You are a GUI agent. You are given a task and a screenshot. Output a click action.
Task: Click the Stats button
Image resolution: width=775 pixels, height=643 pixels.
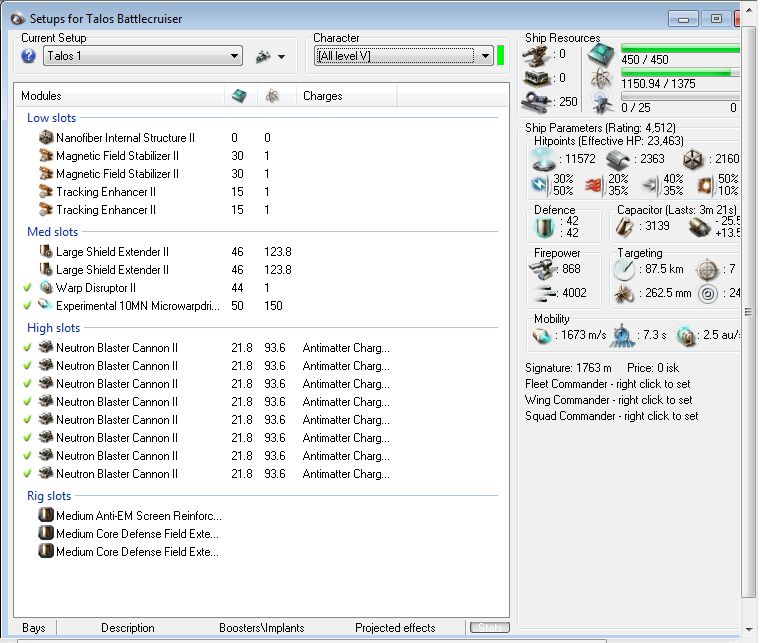tap(489, 627)
